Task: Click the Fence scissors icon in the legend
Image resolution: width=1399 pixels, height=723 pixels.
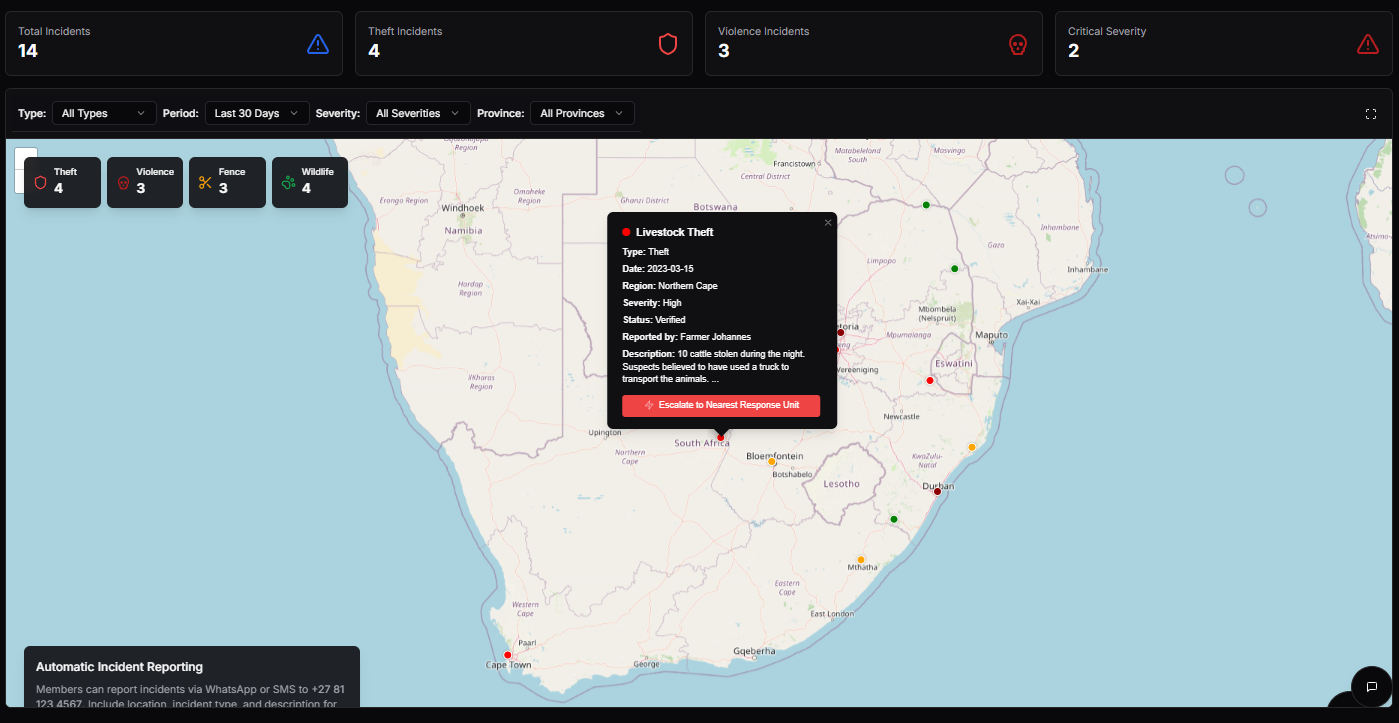Action: 206,183
